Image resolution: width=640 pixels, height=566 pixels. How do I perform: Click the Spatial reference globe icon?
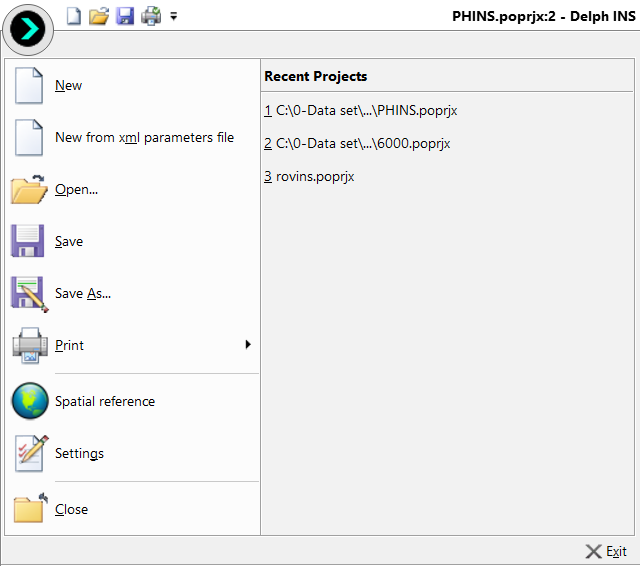point(29,402)
